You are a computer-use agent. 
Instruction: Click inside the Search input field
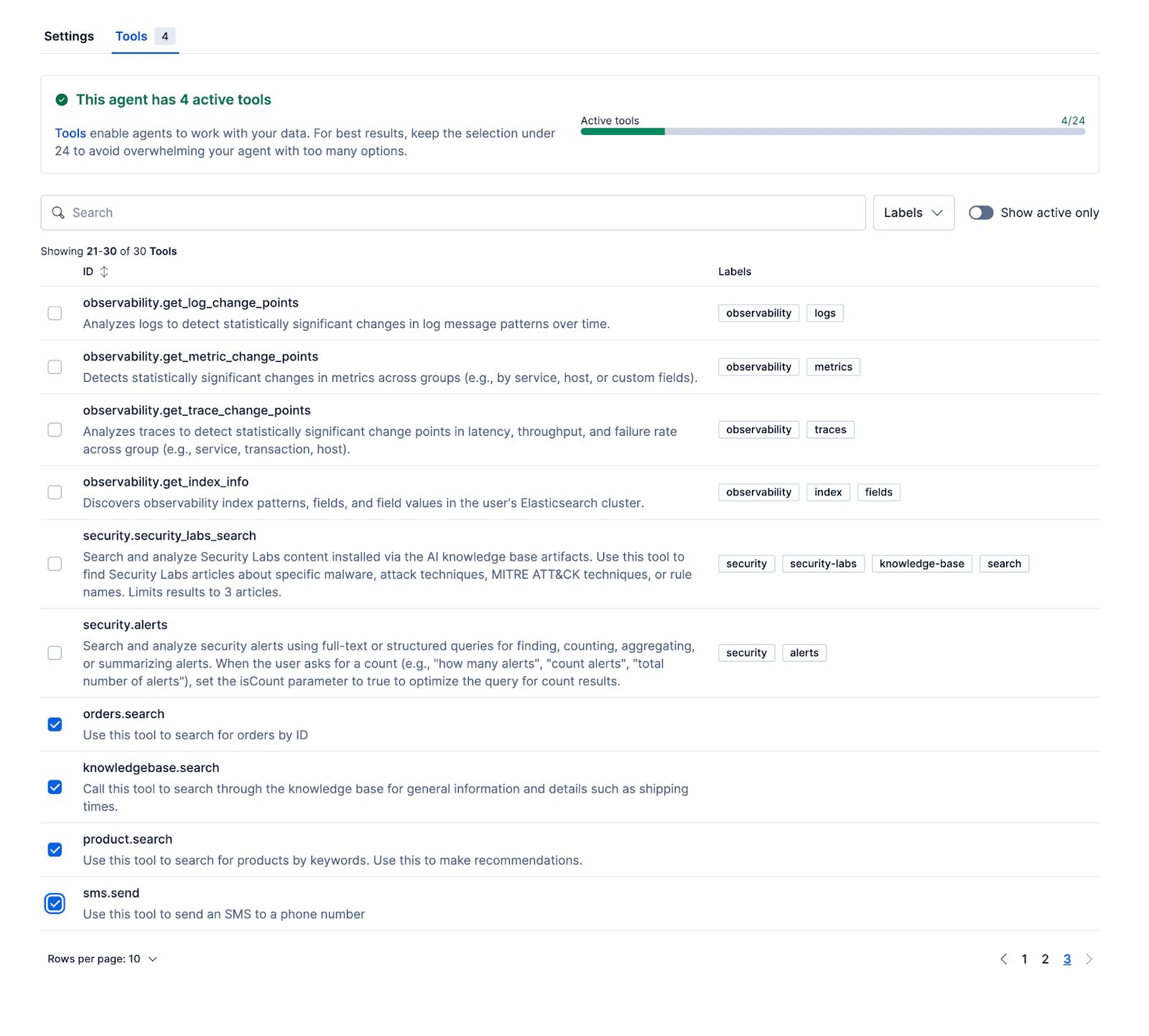pos(287,213)
